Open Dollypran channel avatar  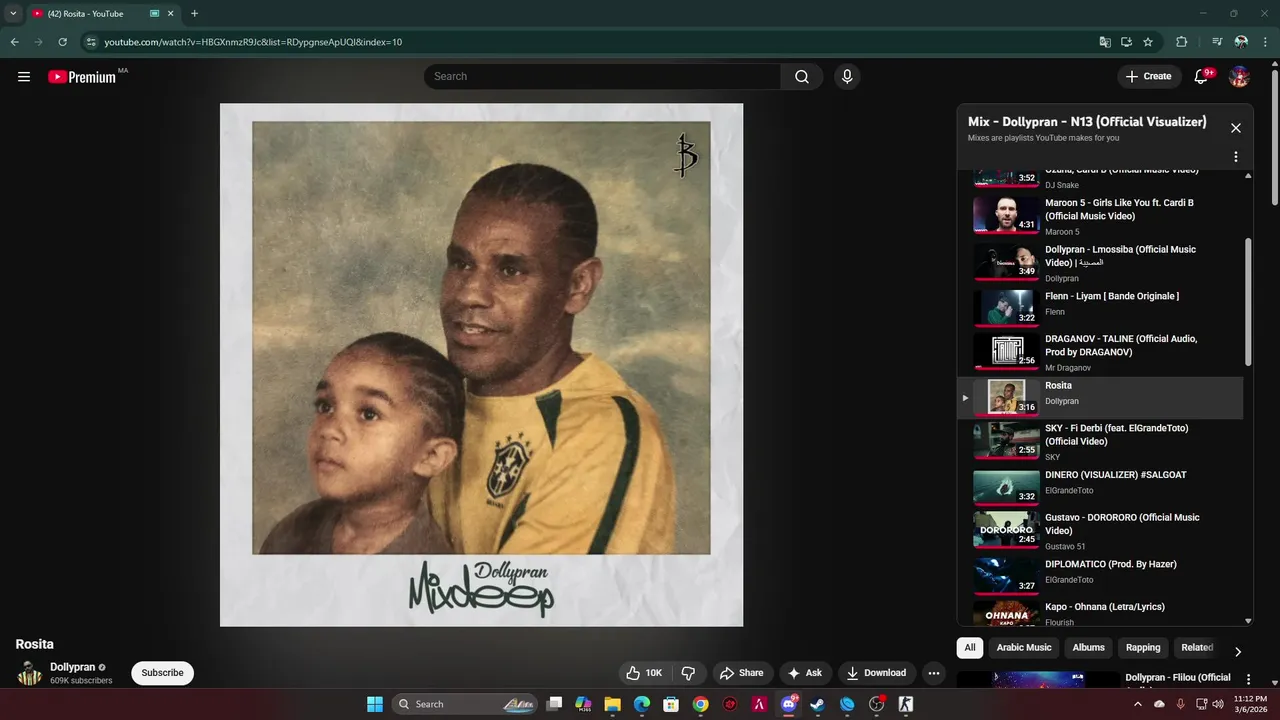coord(30,673)
